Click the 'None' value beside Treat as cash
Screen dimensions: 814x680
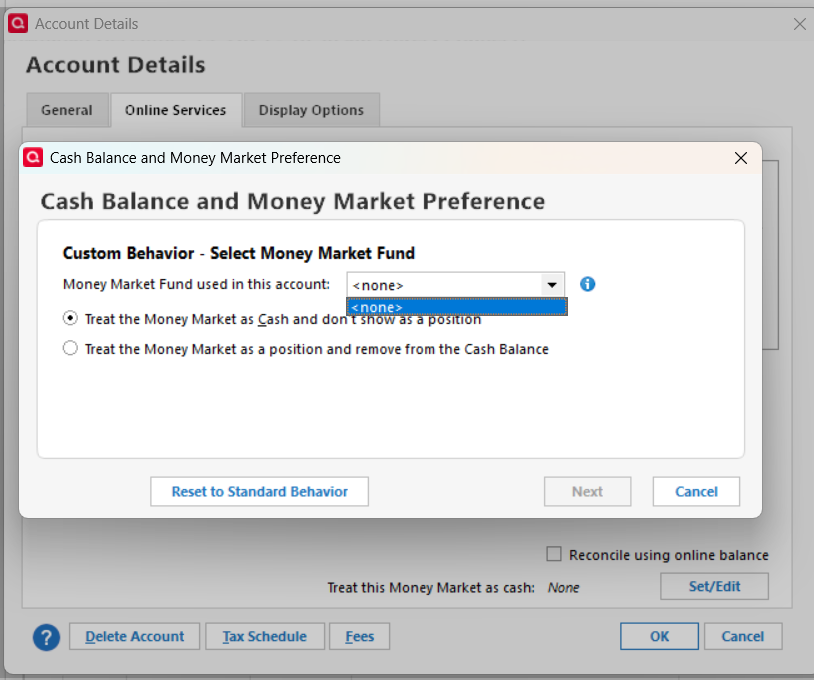click(563, 588)
